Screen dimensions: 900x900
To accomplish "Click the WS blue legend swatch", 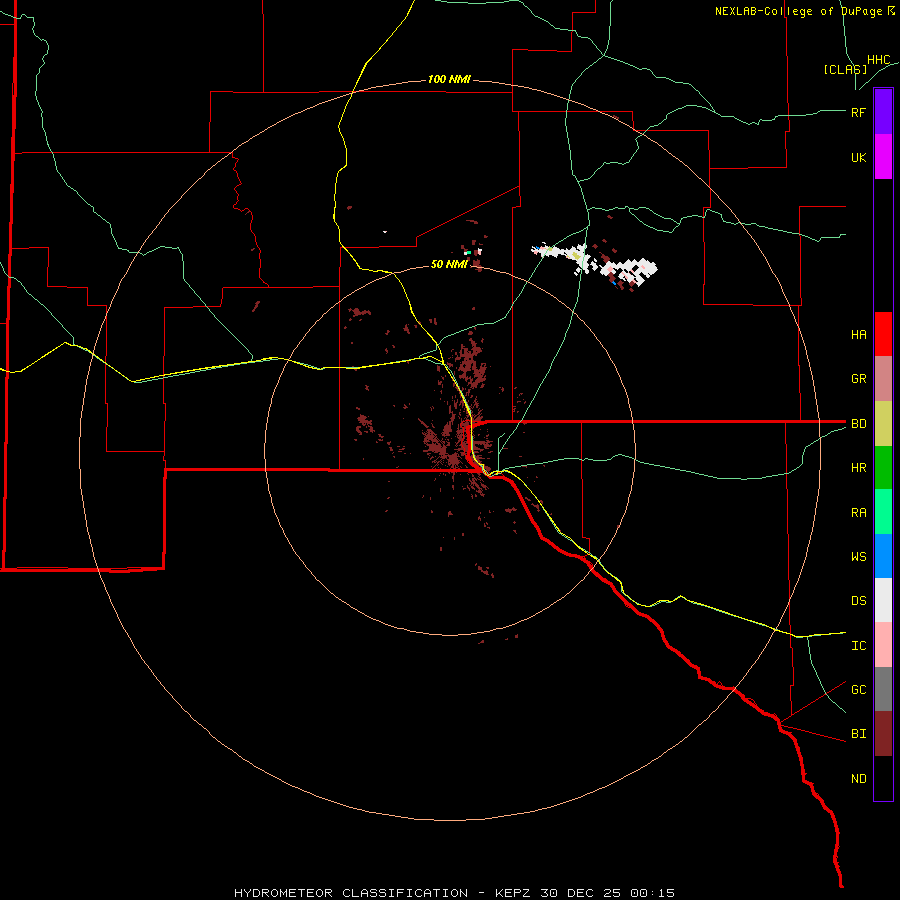I will coord(883,556).
